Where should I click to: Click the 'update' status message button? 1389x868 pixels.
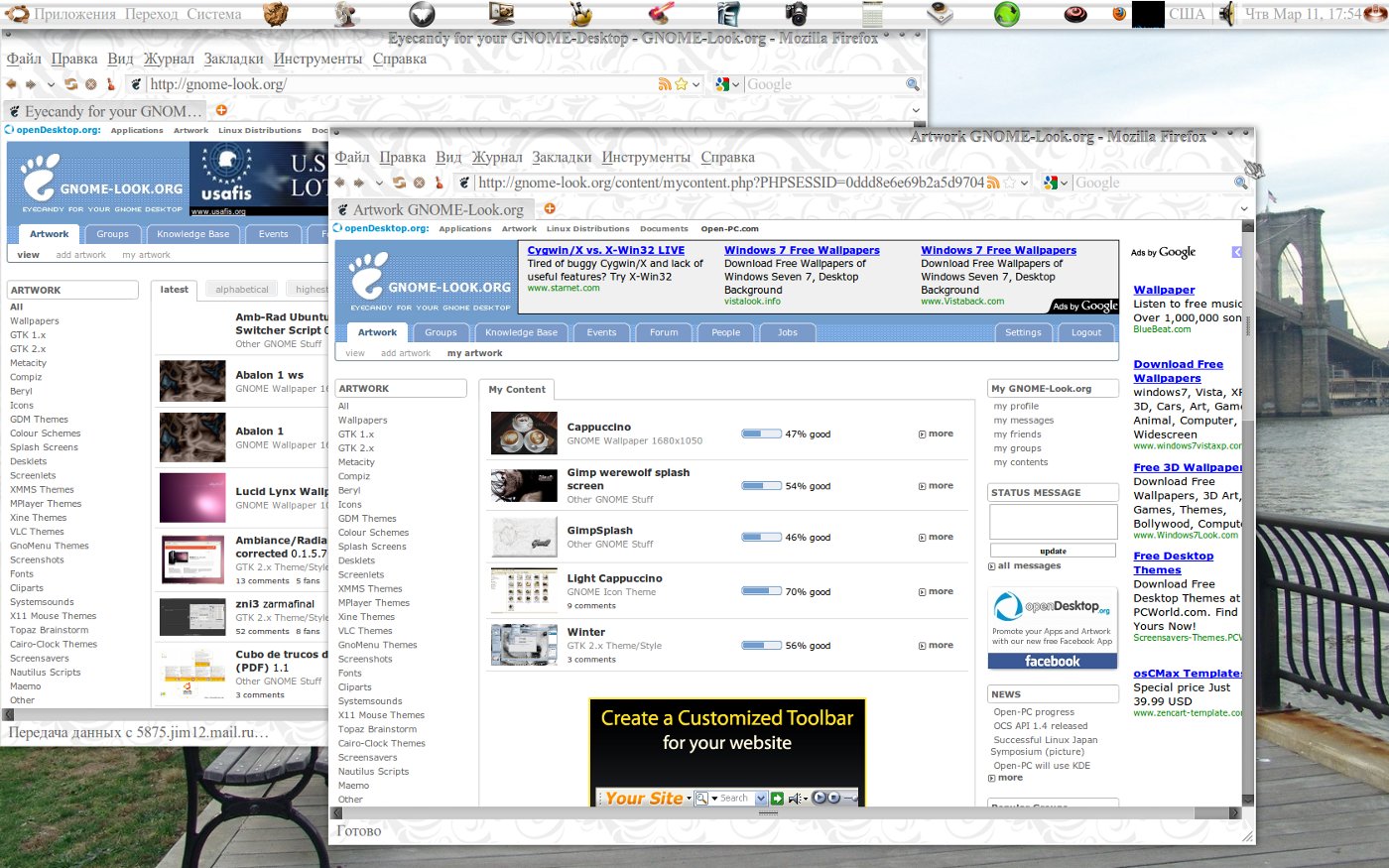click(x=1053, y=551)
